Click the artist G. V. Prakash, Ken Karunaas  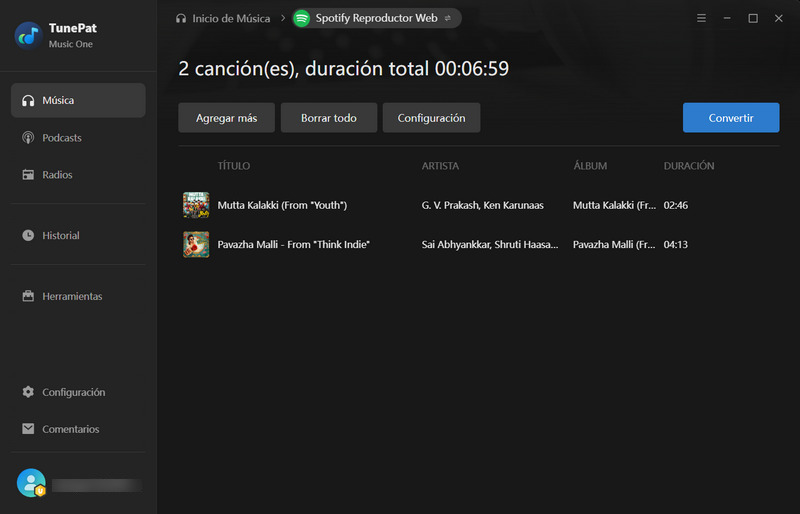click(482, 205)
